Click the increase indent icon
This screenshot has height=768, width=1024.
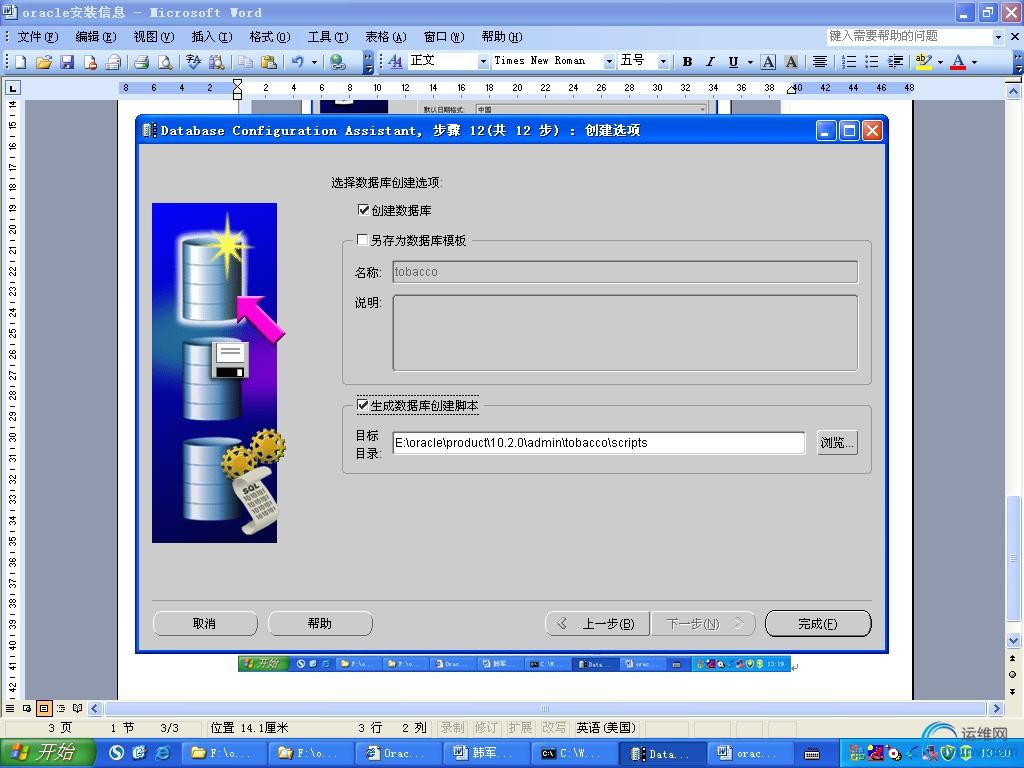click(x=895, y=61)
